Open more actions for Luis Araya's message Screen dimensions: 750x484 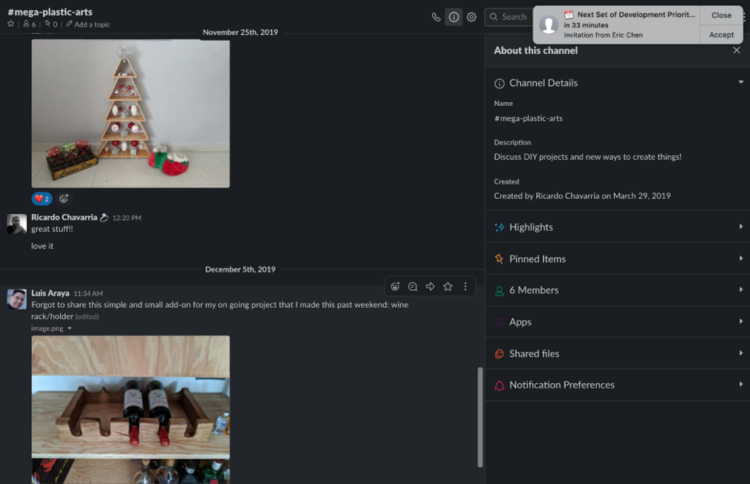(x=465, y=286)
